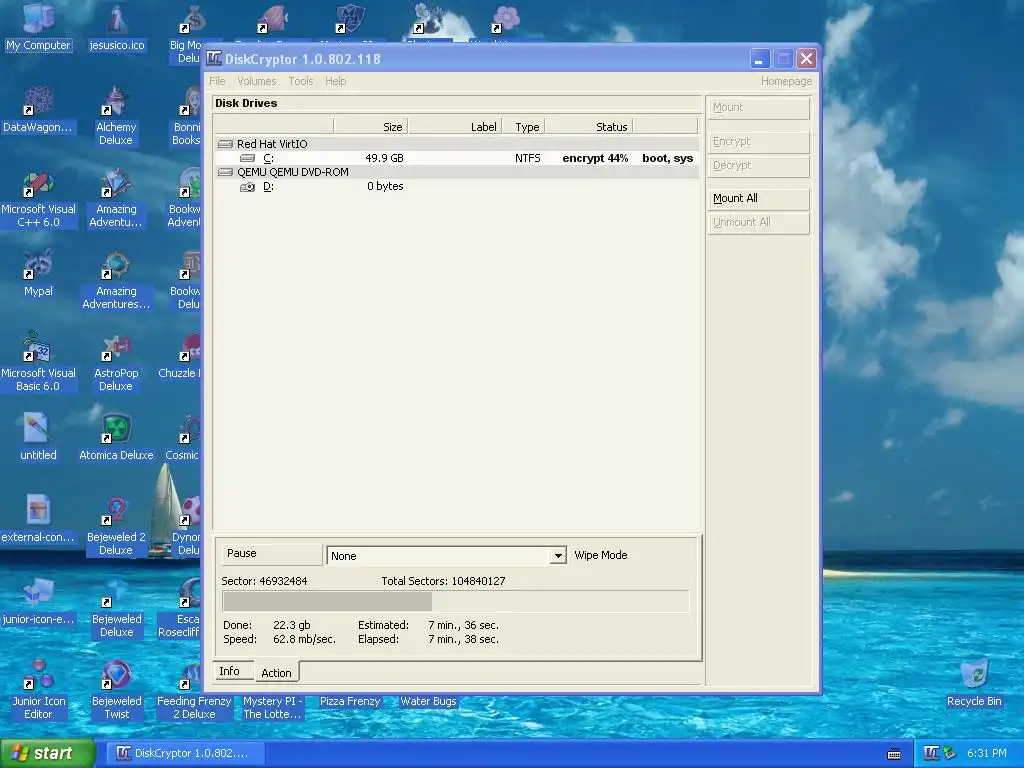
Task: Switch to the Action tab
Action: point(276,672)
